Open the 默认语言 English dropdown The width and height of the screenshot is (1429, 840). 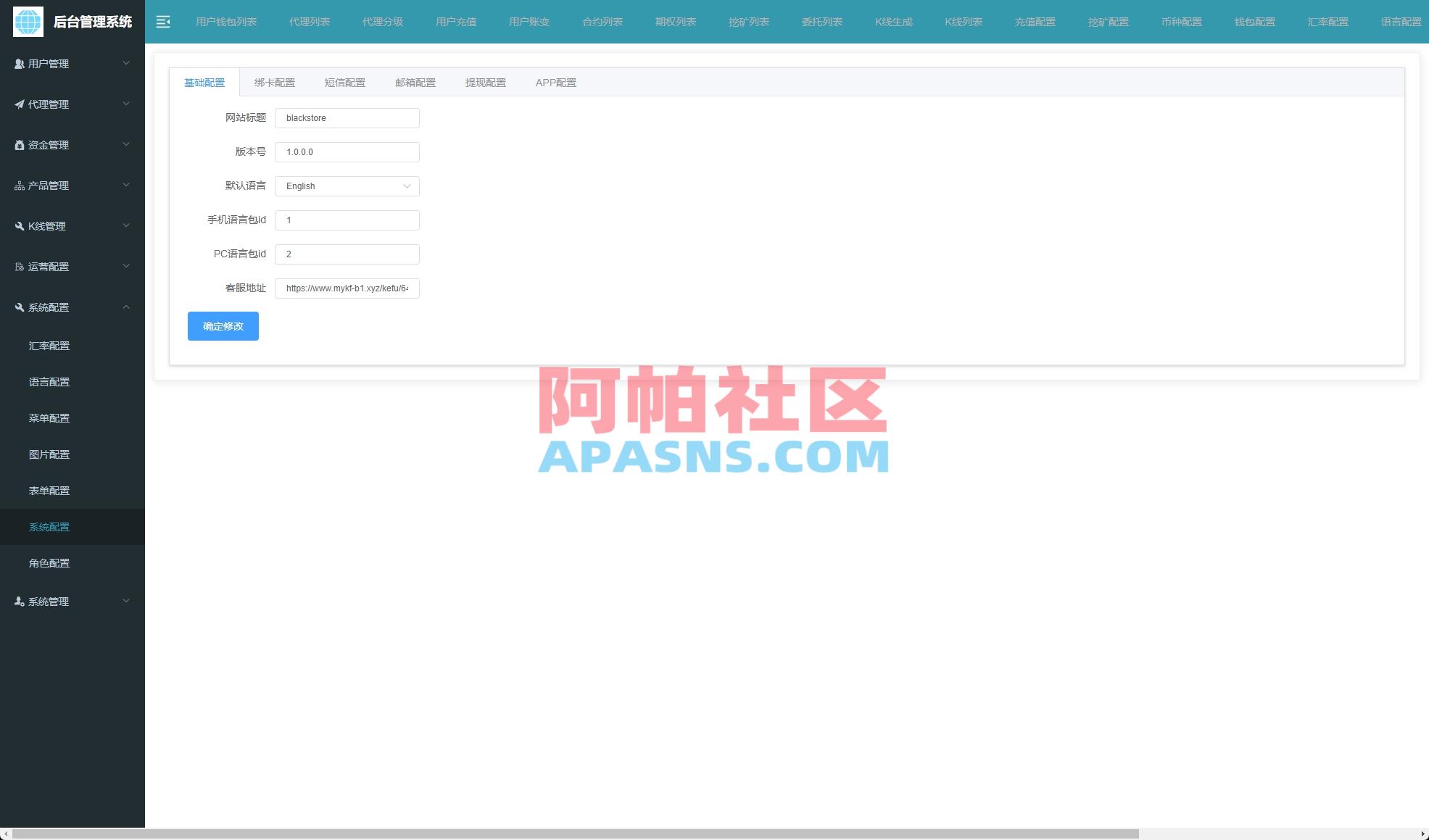click(x=347, y=186)
